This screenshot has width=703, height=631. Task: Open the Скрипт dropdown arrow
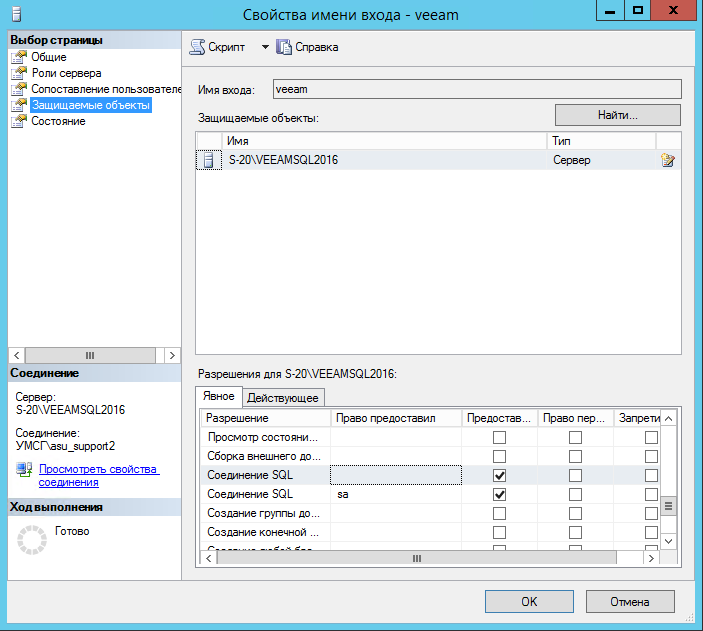[265, 47]
